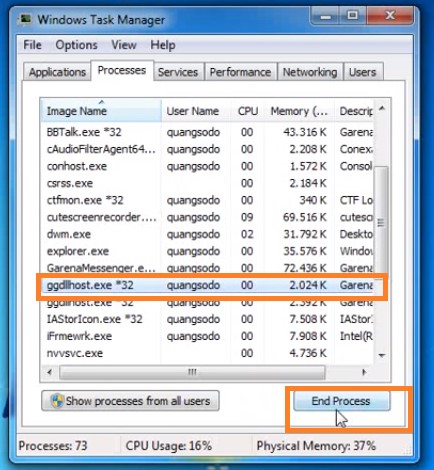Switch to the Services tab
Viewport: 434px width, 470px height.
(178, 72)
